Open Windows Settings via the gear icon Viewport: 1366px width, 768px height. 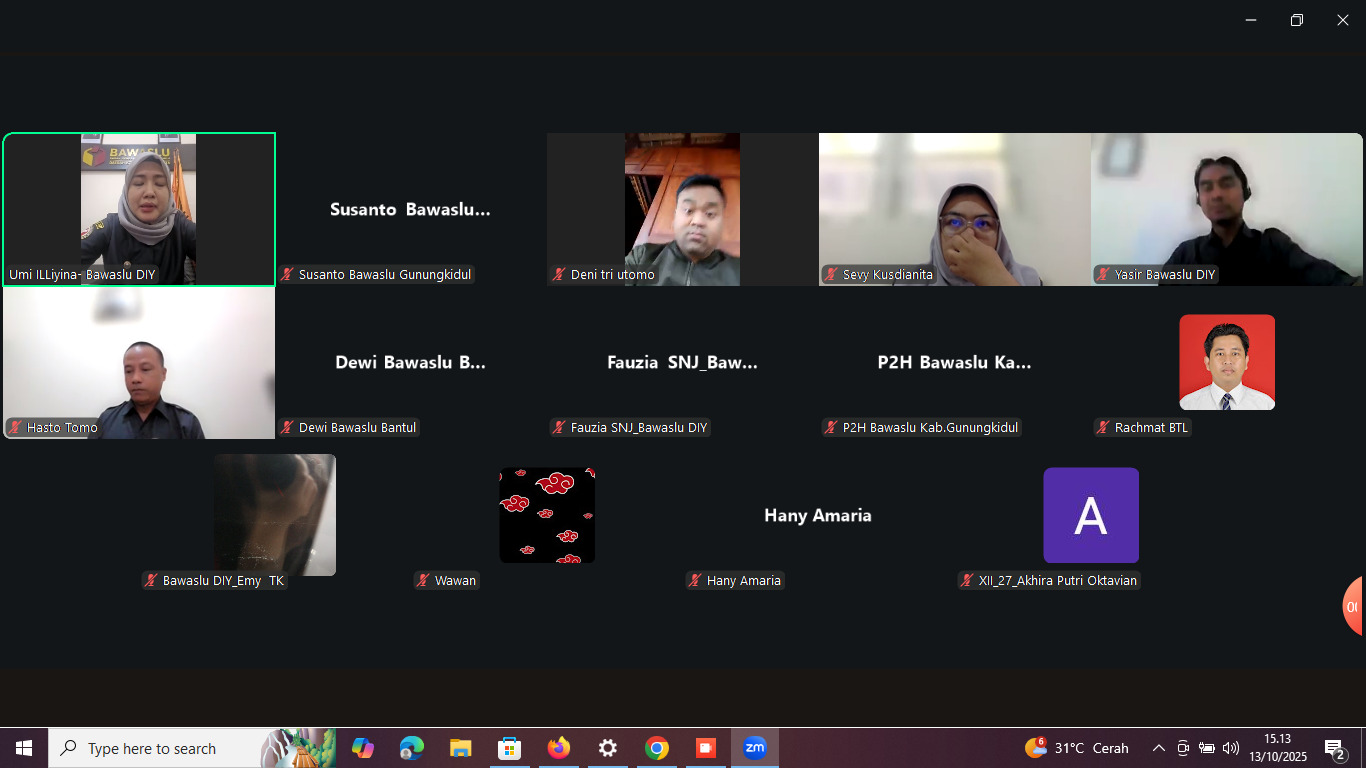tap(607, 748)
